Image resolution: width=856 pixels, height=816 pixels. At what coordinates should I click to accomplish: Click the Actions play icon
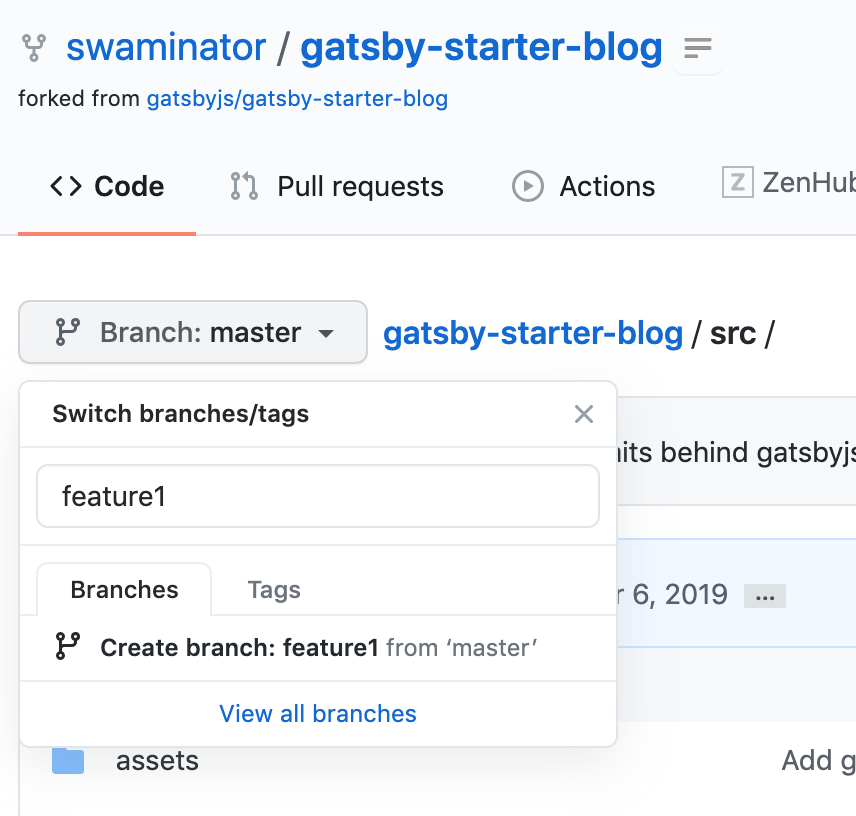tap(527, 186)
